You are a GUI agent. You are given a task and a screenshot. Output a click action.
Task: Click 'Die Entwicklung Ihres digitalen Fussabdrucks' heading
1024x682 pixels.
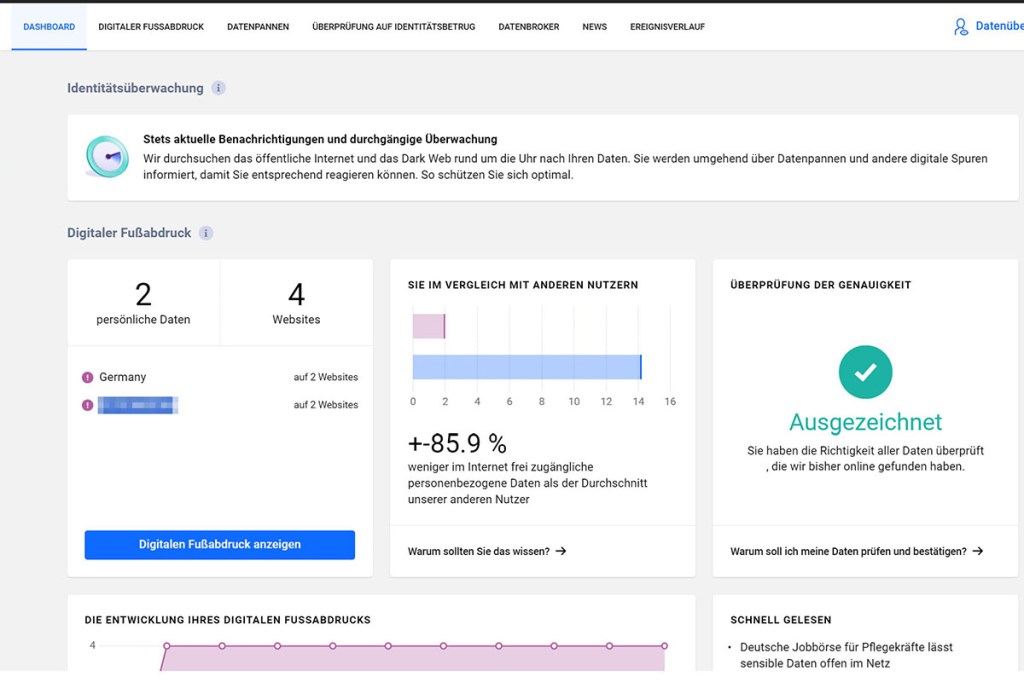point(227,620)
